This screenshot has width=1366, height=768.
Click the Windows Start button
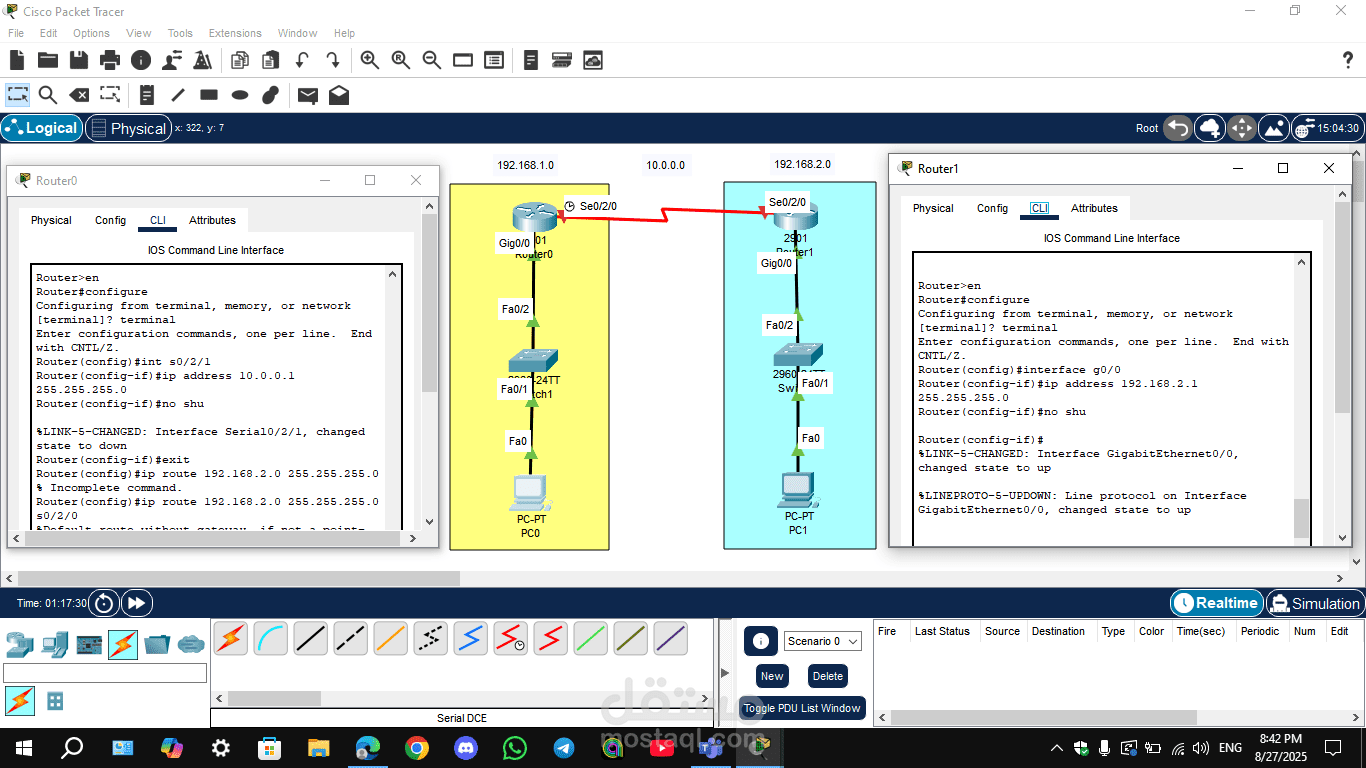24,747
